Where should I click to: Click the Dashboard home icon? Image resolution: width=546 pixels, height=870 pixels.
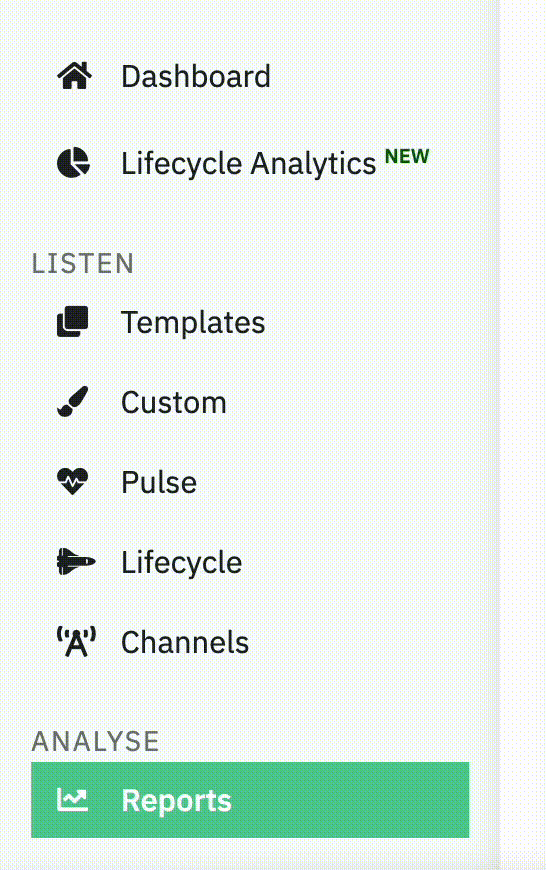(74, 76)
